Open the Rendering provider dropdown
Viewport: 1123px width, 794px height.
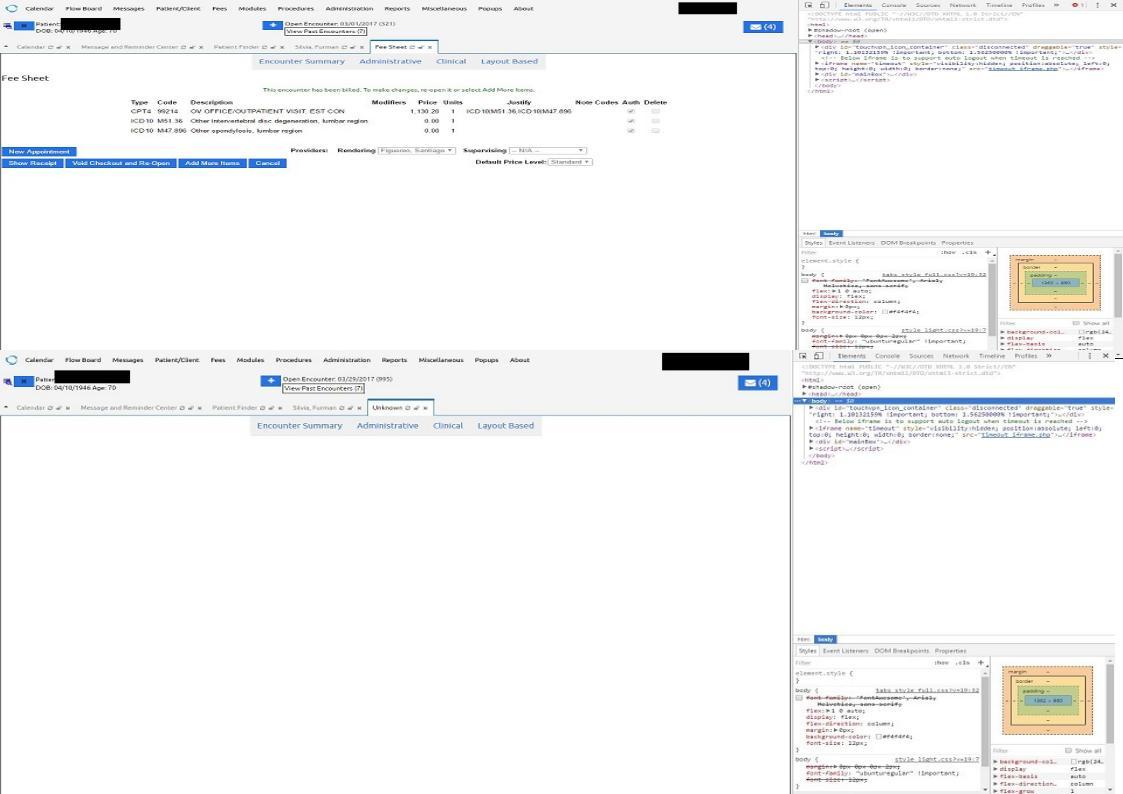click(x=416, y=150)
